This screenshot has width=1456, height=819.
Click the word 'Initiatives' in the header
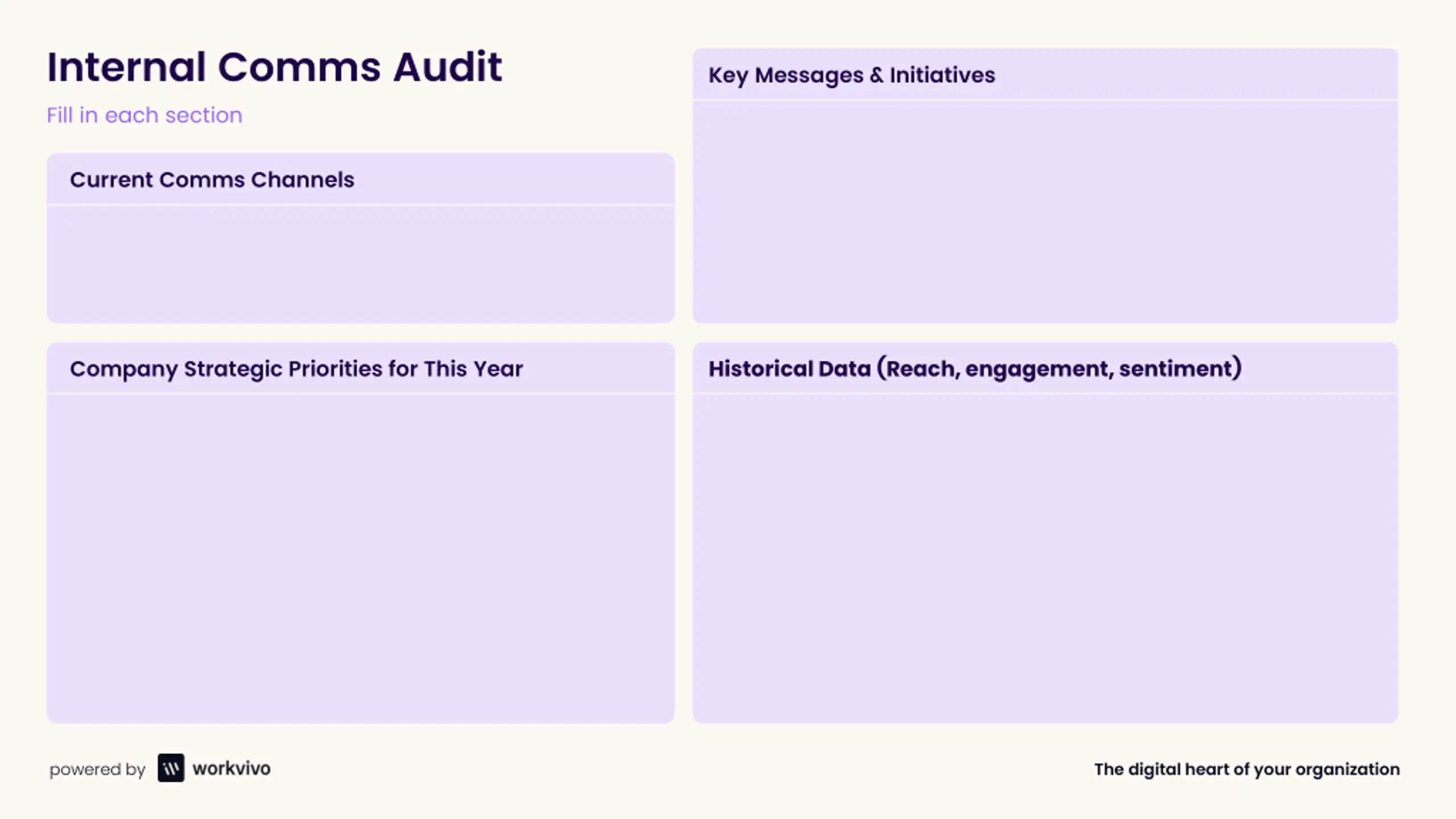(942, 75)
